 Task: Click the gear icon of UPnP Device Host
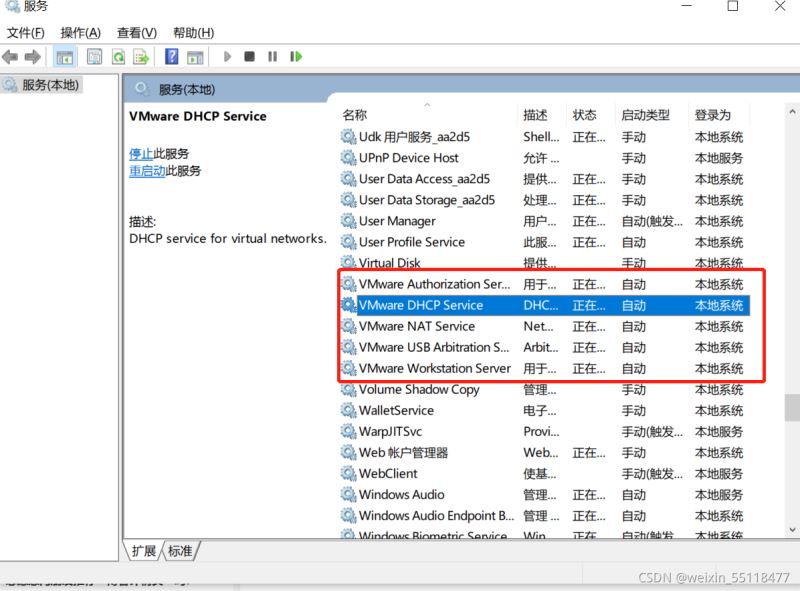tap(348, 158)
